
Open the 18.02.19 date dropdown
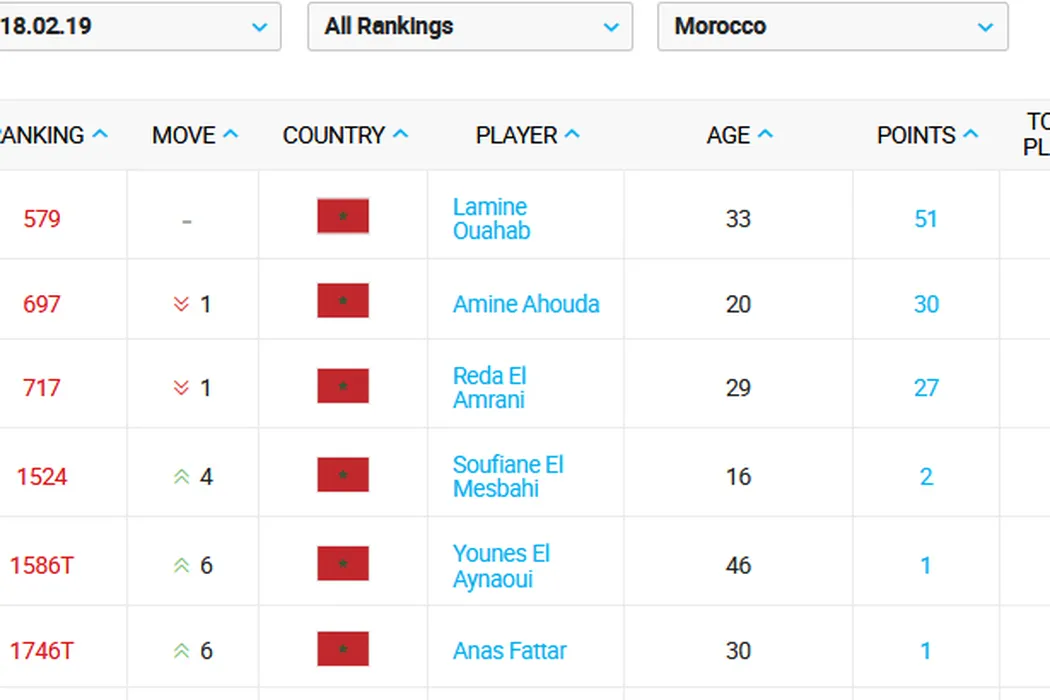tap(138, 27)
